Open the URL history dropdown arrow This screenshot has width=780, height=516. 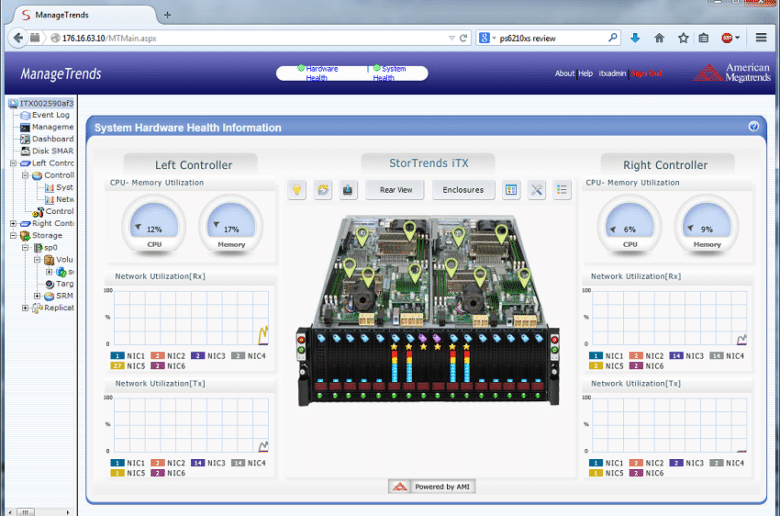[452, 38]
